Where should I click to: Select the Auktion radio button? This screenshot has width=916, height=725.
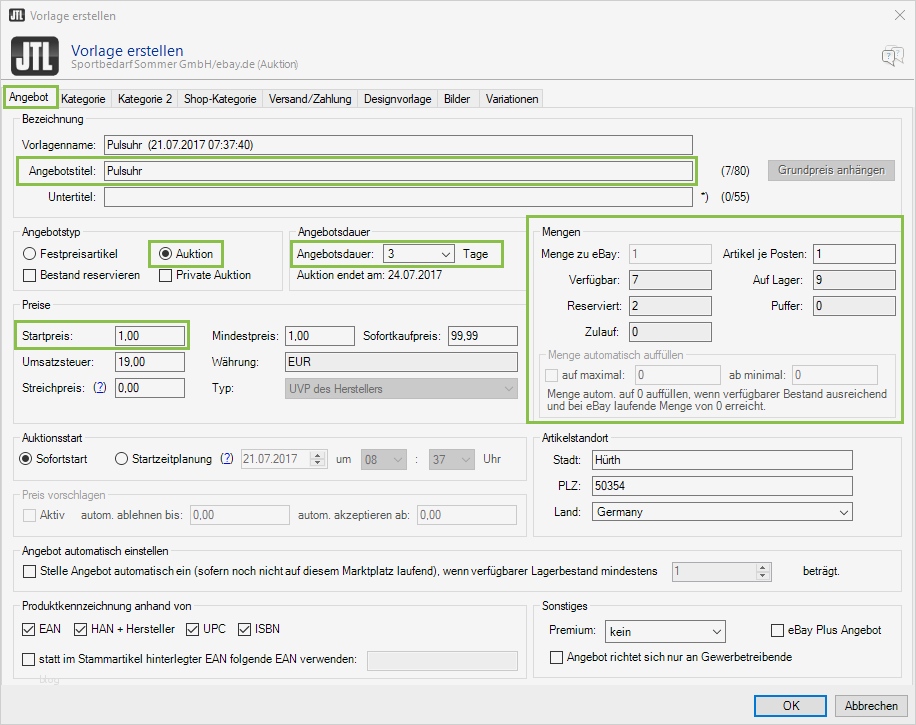click(166, 254)
